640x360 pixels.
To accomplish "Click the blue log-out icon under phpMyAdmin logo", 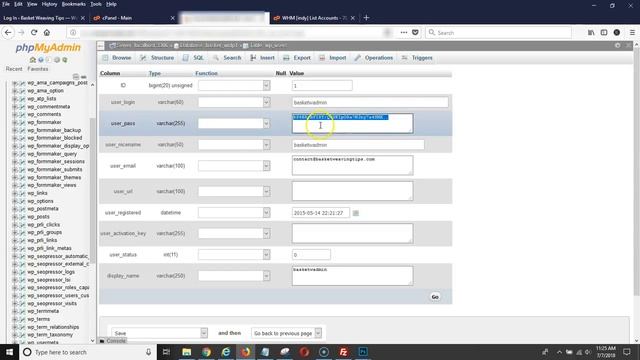I will pos(40,60).
